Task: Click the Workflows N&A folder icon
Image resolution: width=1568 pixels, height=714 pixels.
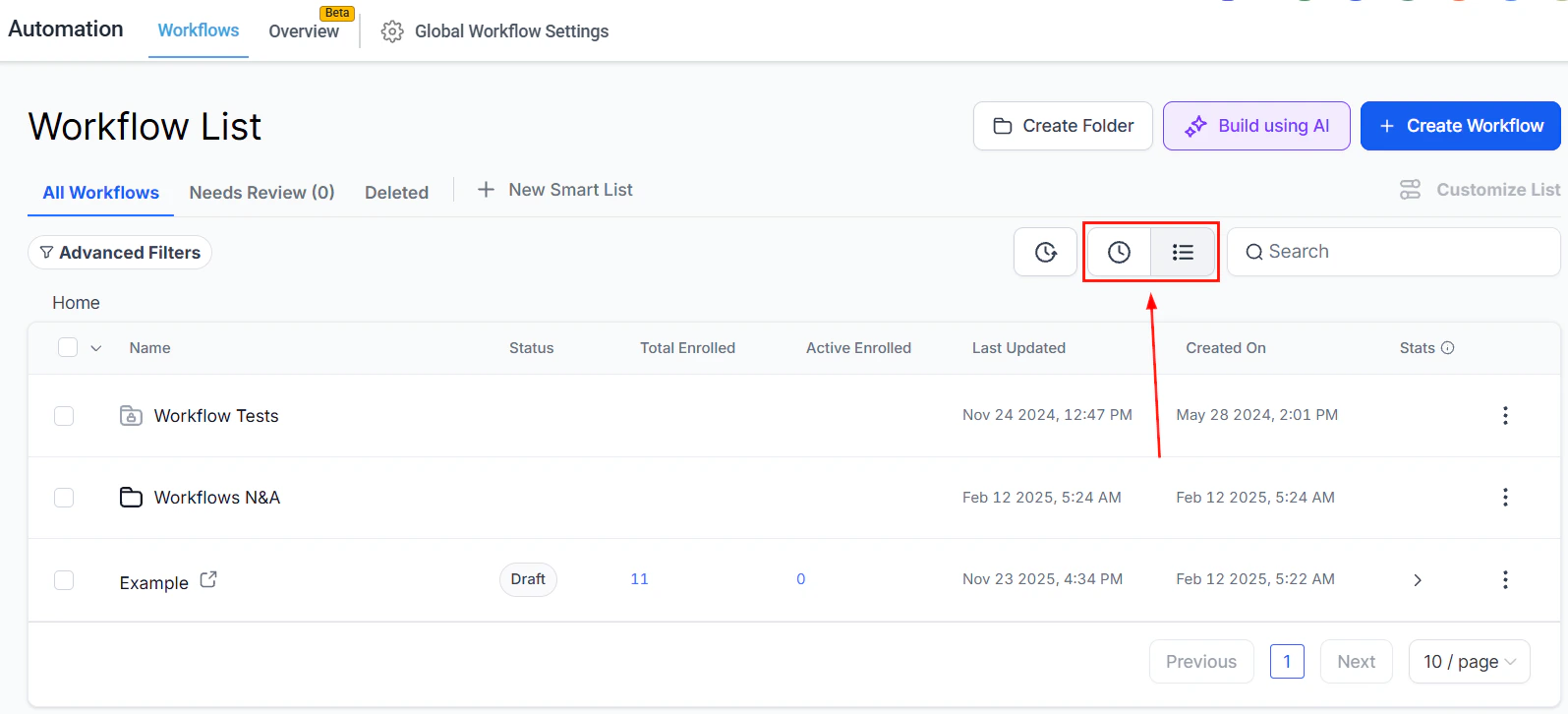Action: click(x=131, y=498)
